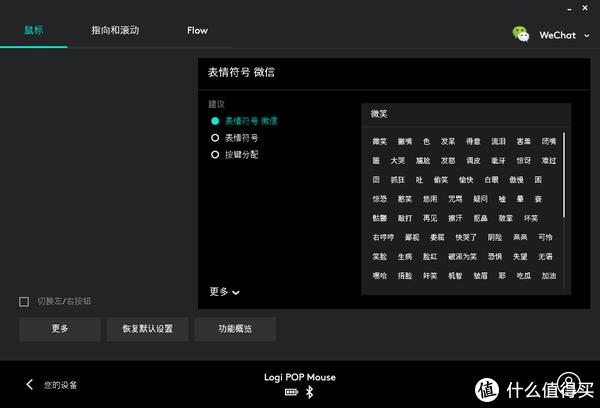Choose the 憨笑 emoji

[x=404, y=199]
